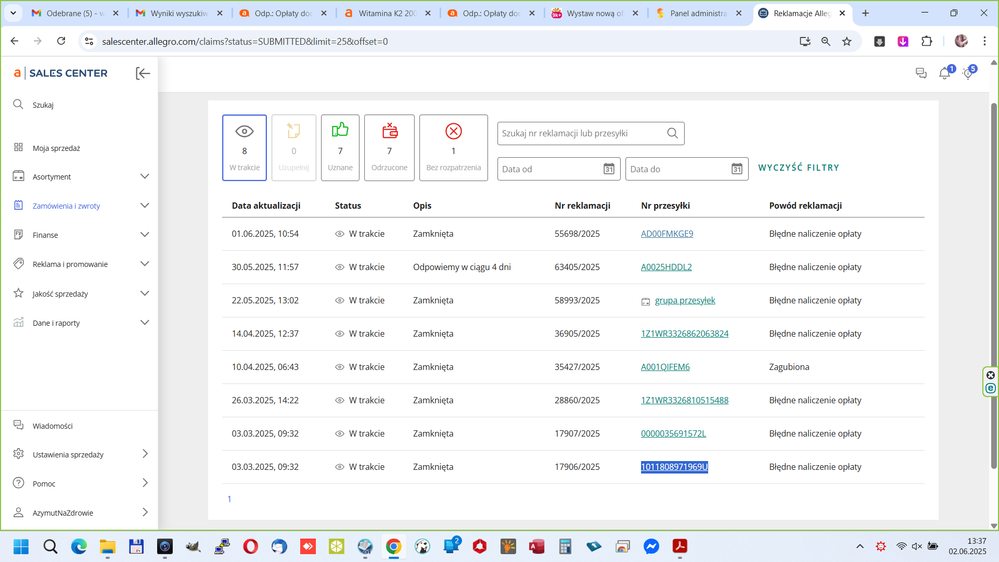Open the Pomoc submenu

(x=145, y=483)
